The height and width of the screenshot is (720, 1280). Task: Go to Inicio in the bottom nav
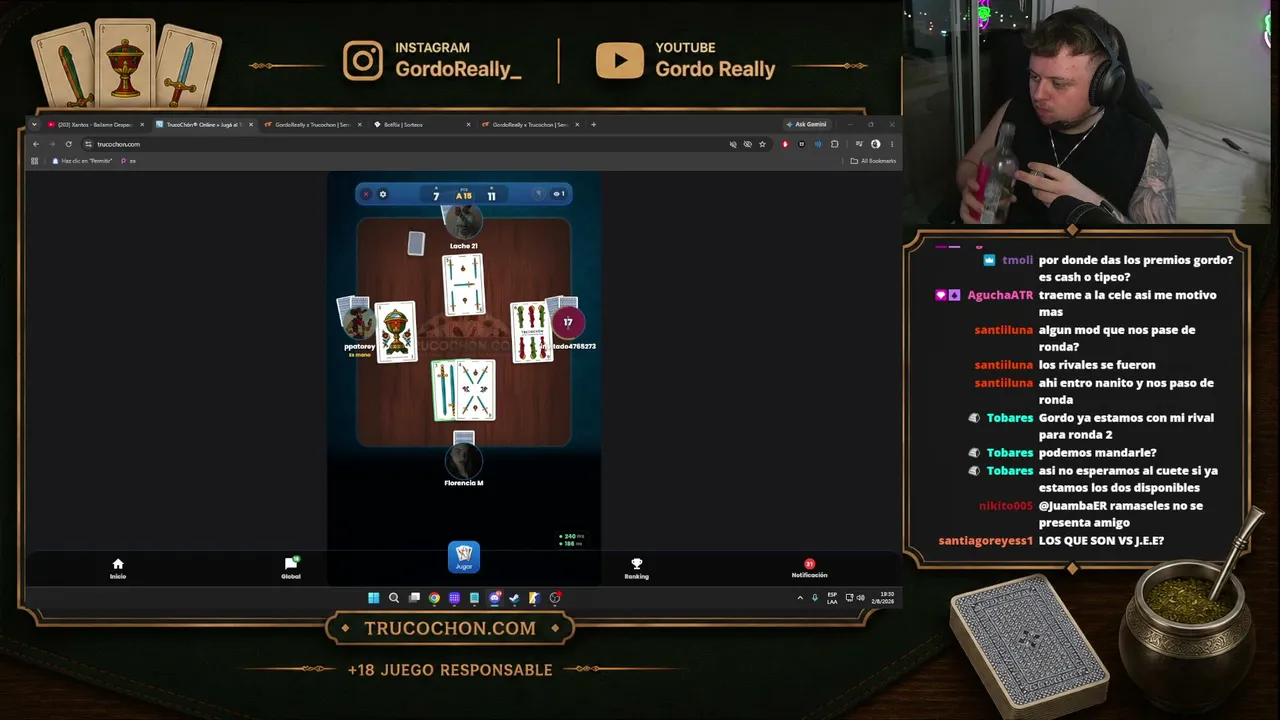118,568
